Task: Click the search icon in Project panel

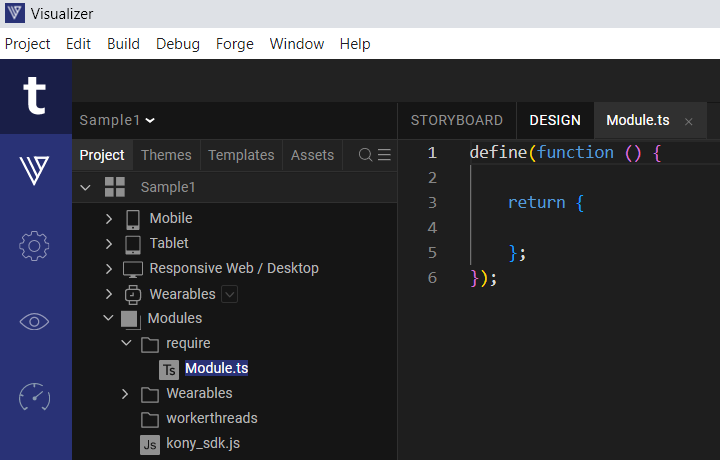Action: (x=365, y=155)
